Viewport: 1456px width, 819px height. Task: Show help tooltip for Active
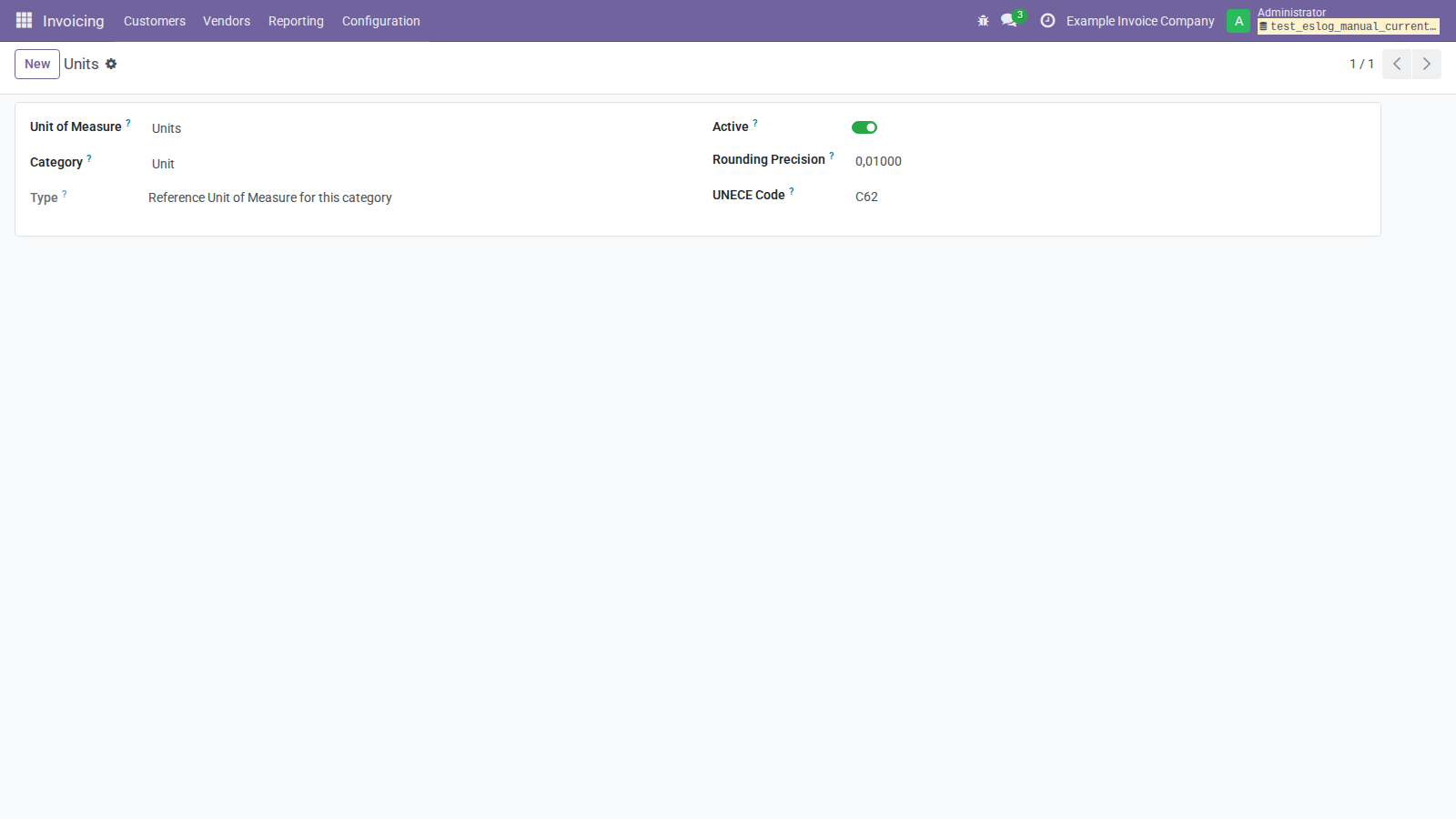(755, 123)
